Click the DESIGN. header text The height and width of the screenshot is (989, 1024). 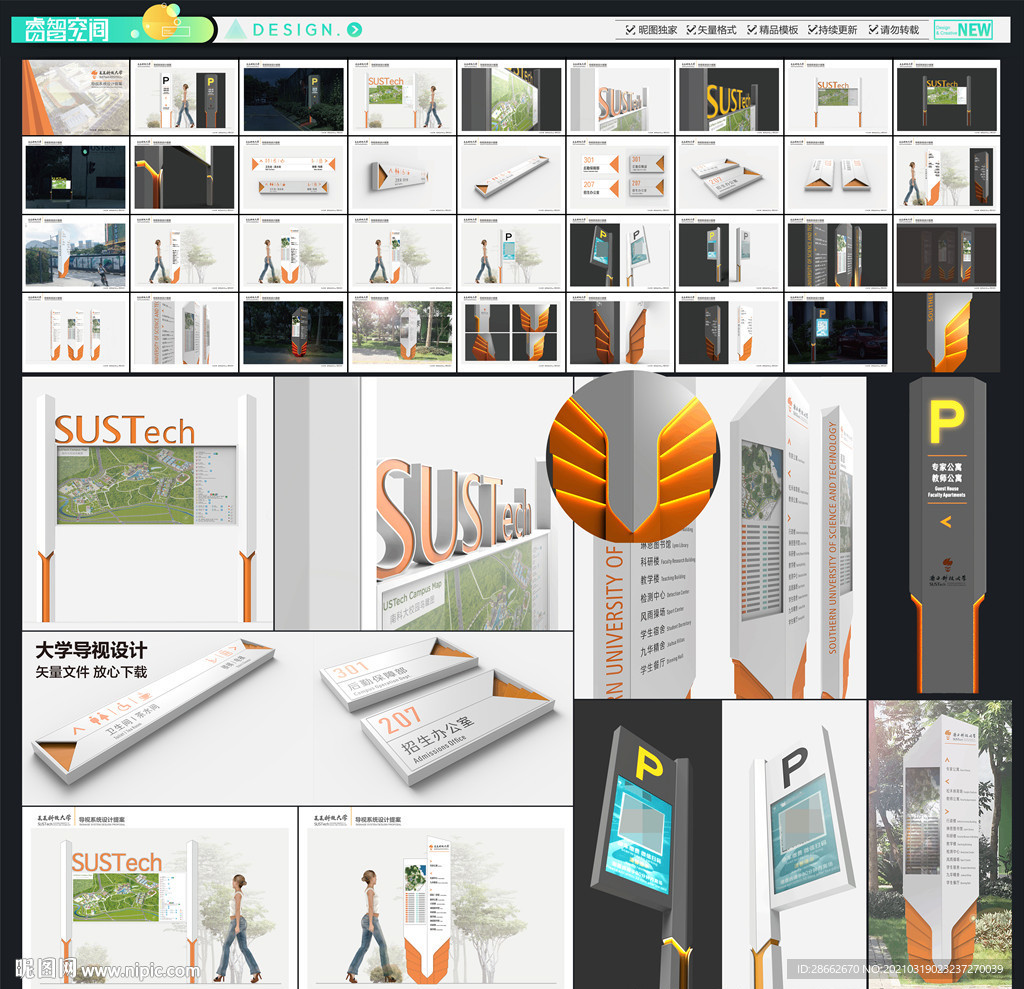coord(297,29)
